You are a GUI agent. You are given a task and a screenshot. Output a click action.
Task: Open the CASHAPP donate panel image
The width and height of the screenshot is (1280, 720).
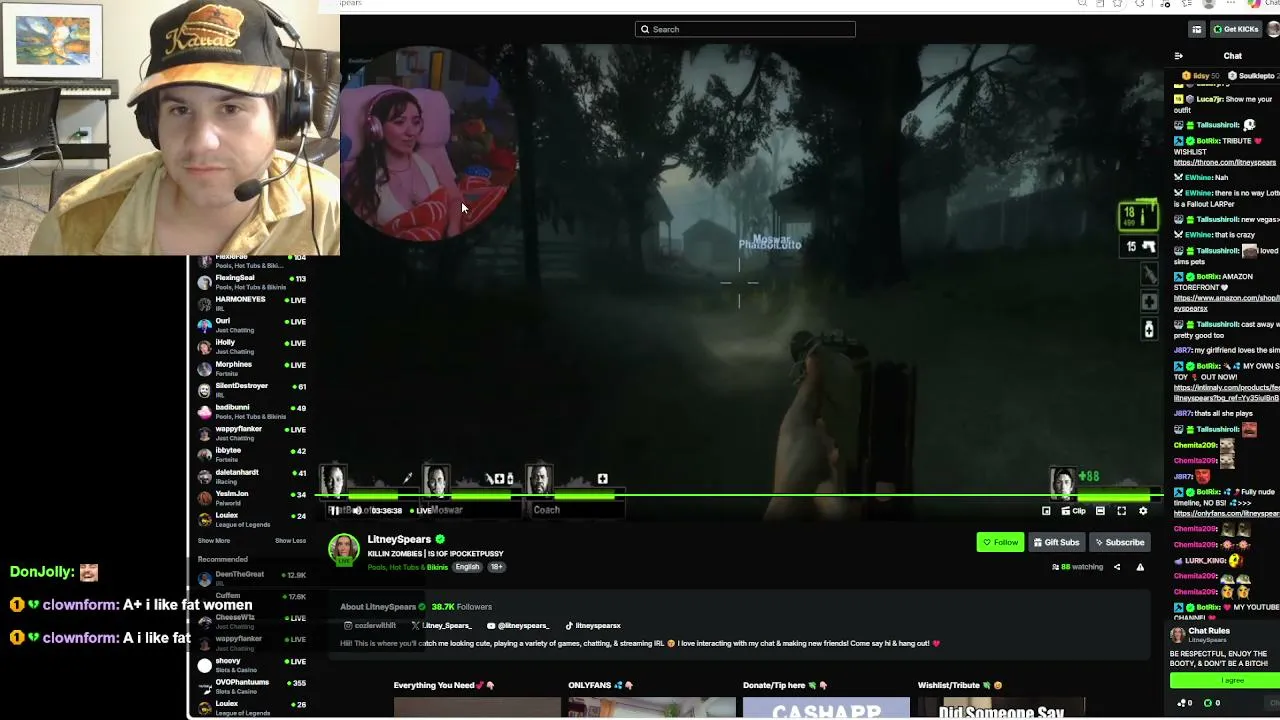click(x=826, y=709)
